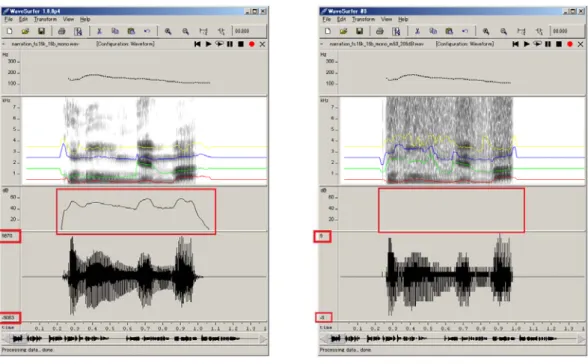Click the time display field in right window
The image size is (588, 364).
(567, 31)
